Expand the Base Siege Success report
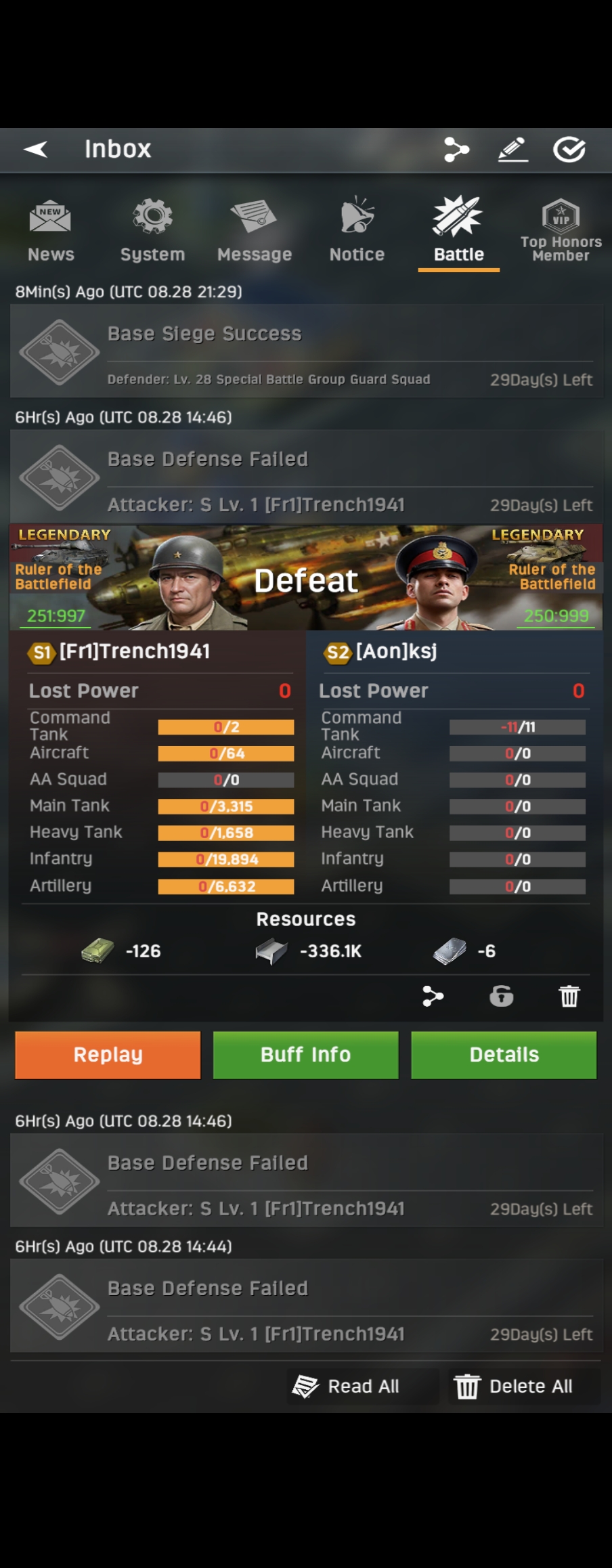The image size is (612, 1568). tap(306, 351)
